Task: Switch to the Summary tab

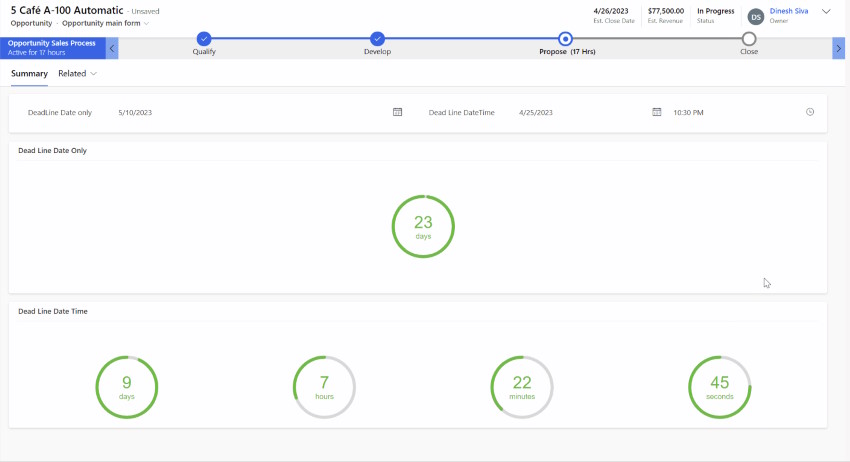Action: (x=29, y=74)
